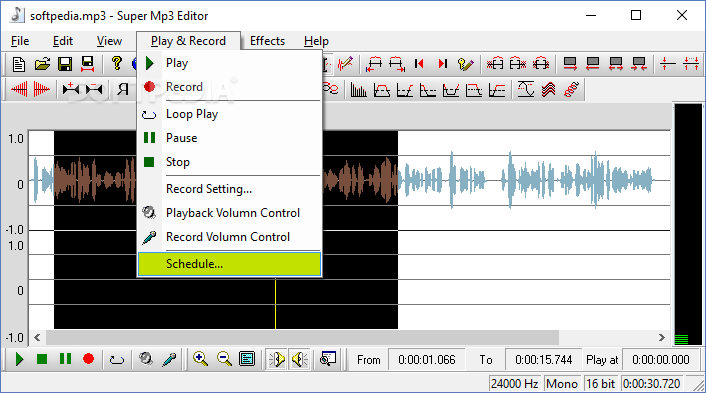Click the red waveform pencil edit icon
Screen dimensions: 706x393
345,64
